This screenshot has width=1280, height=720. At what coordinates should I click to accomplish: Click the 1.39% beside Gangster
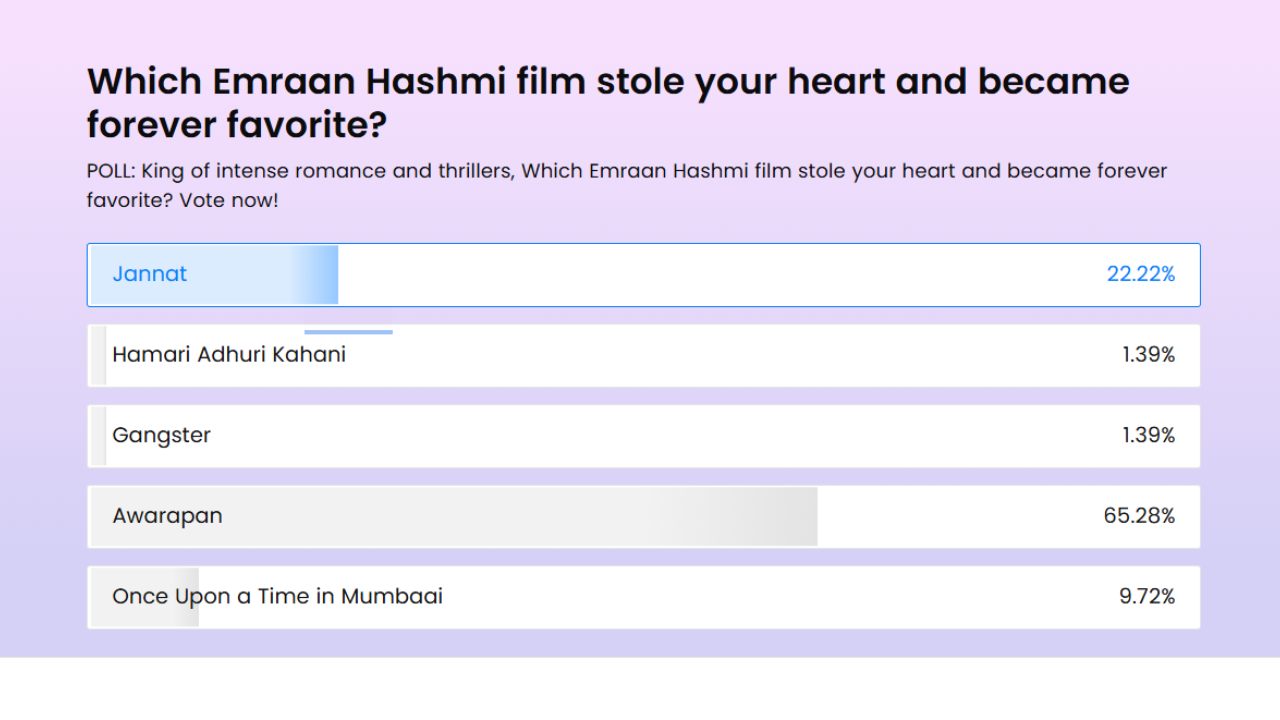(x=1148, y=436)
